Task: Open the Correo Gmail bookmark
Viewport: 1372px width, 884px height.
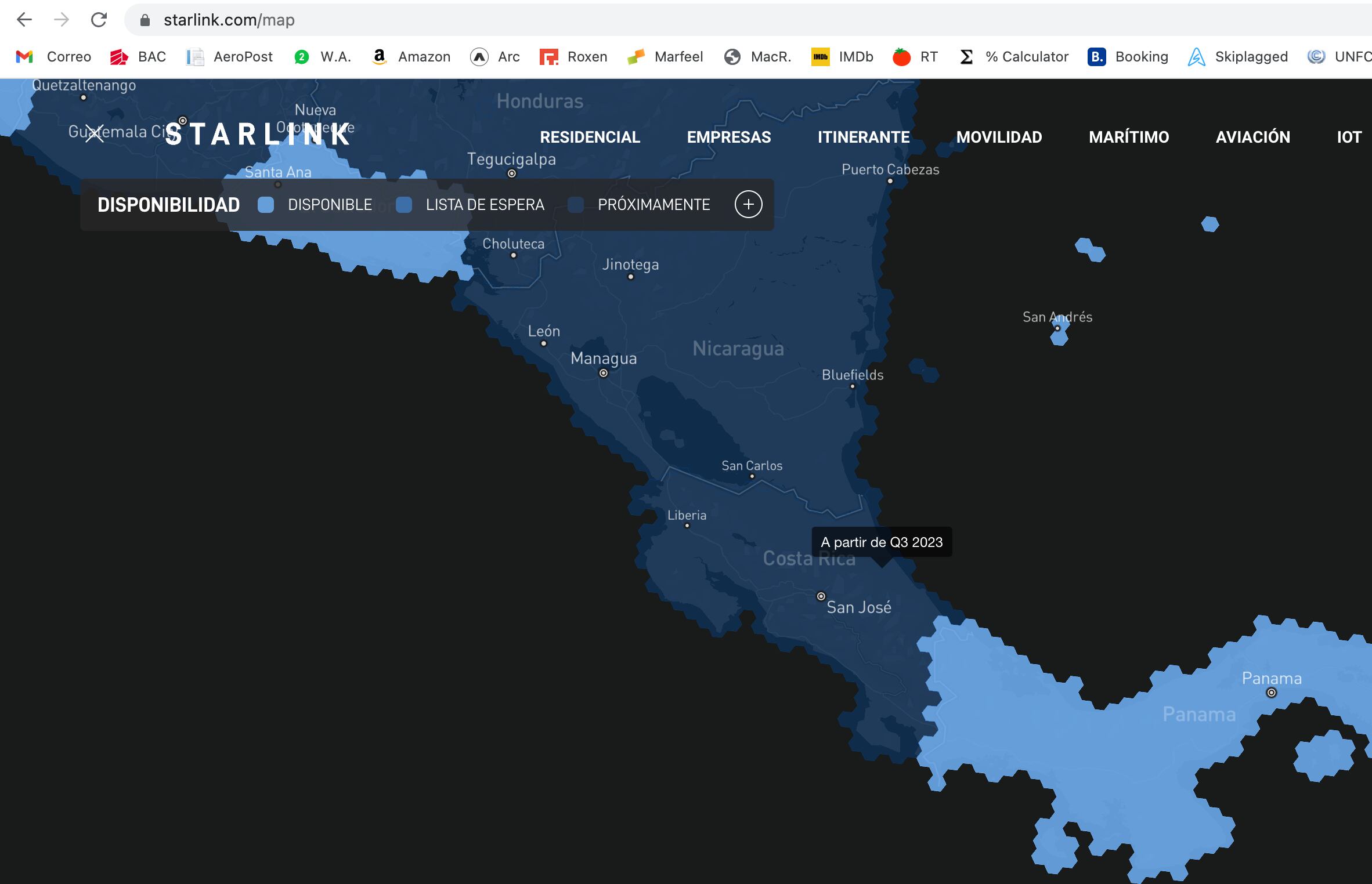Action: (54, 57)
